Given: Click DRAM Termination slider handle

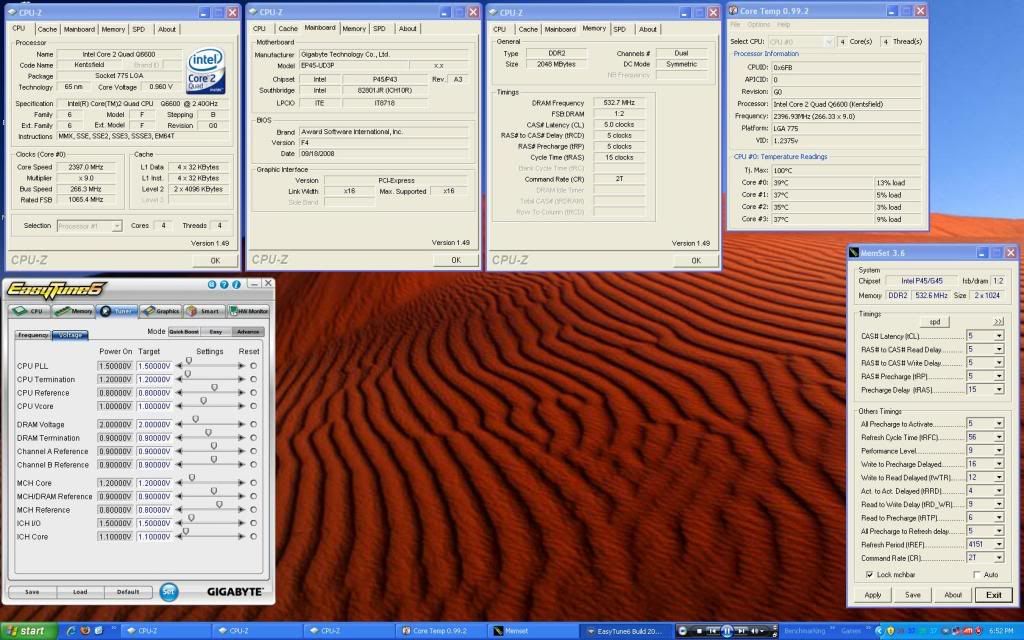Looking at the screenshot, I should (208, 433).
